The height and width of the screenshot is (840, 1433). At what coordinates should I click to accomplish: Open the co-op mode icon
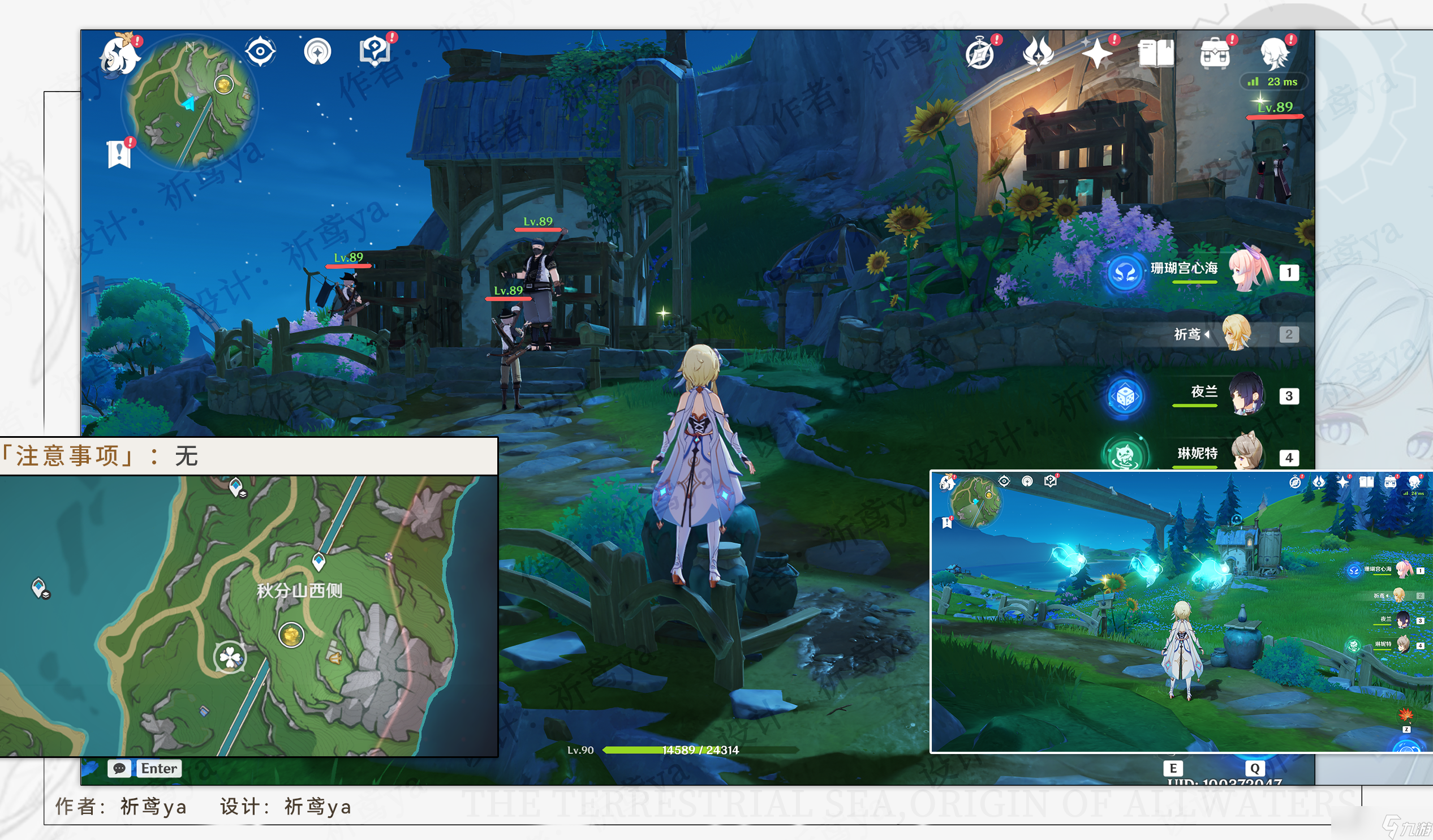tap(317, 51)
